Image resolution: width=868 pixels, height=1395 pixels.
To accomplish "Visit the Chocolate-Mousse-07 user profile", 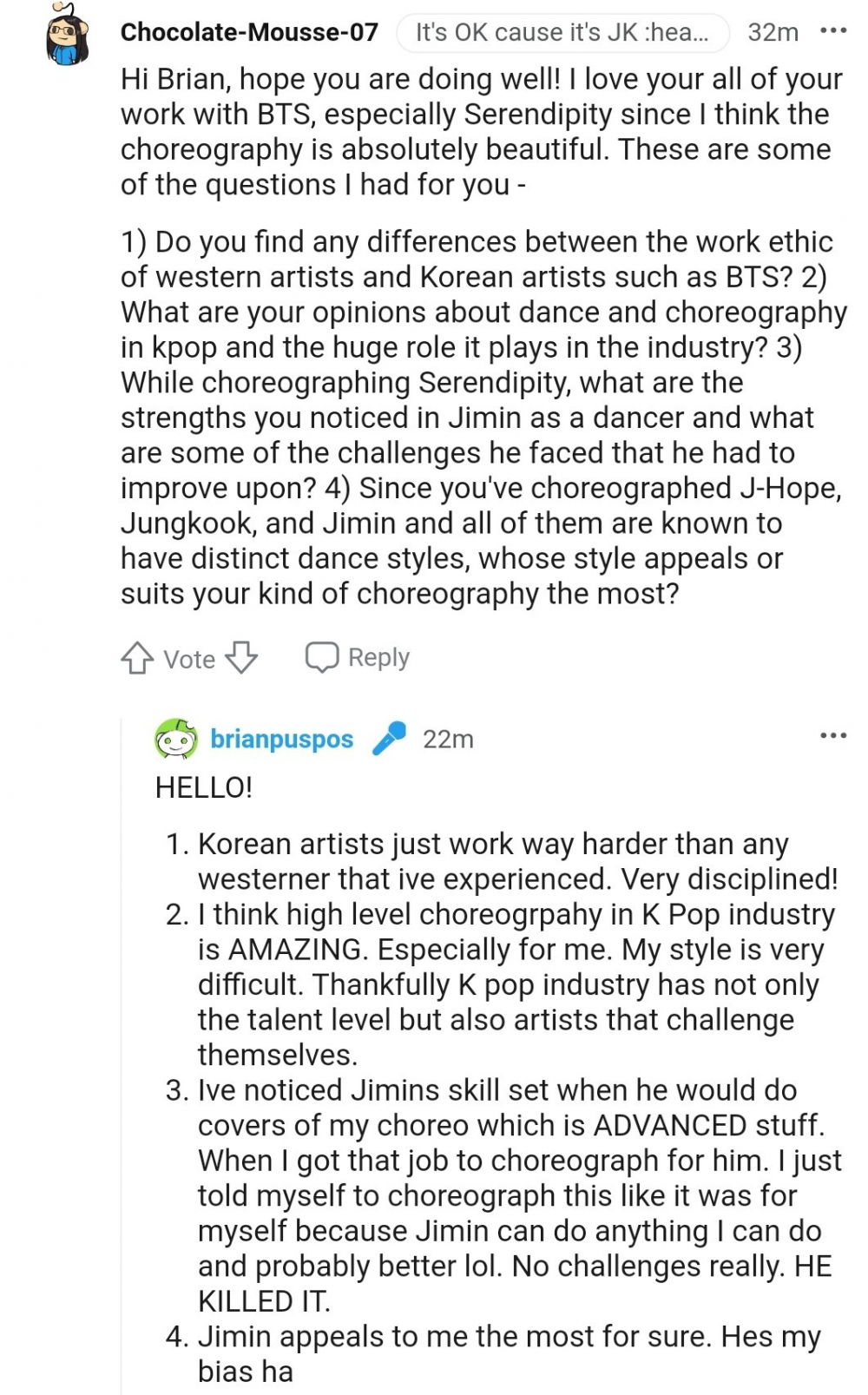I will coord(249,32).
